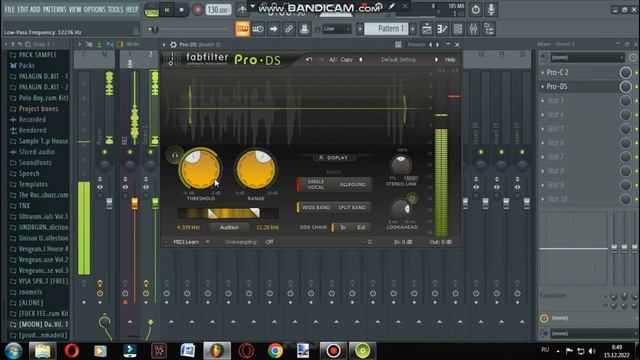Click the Audition button
Screen dimensions: 640x360
tap(229, 227)
